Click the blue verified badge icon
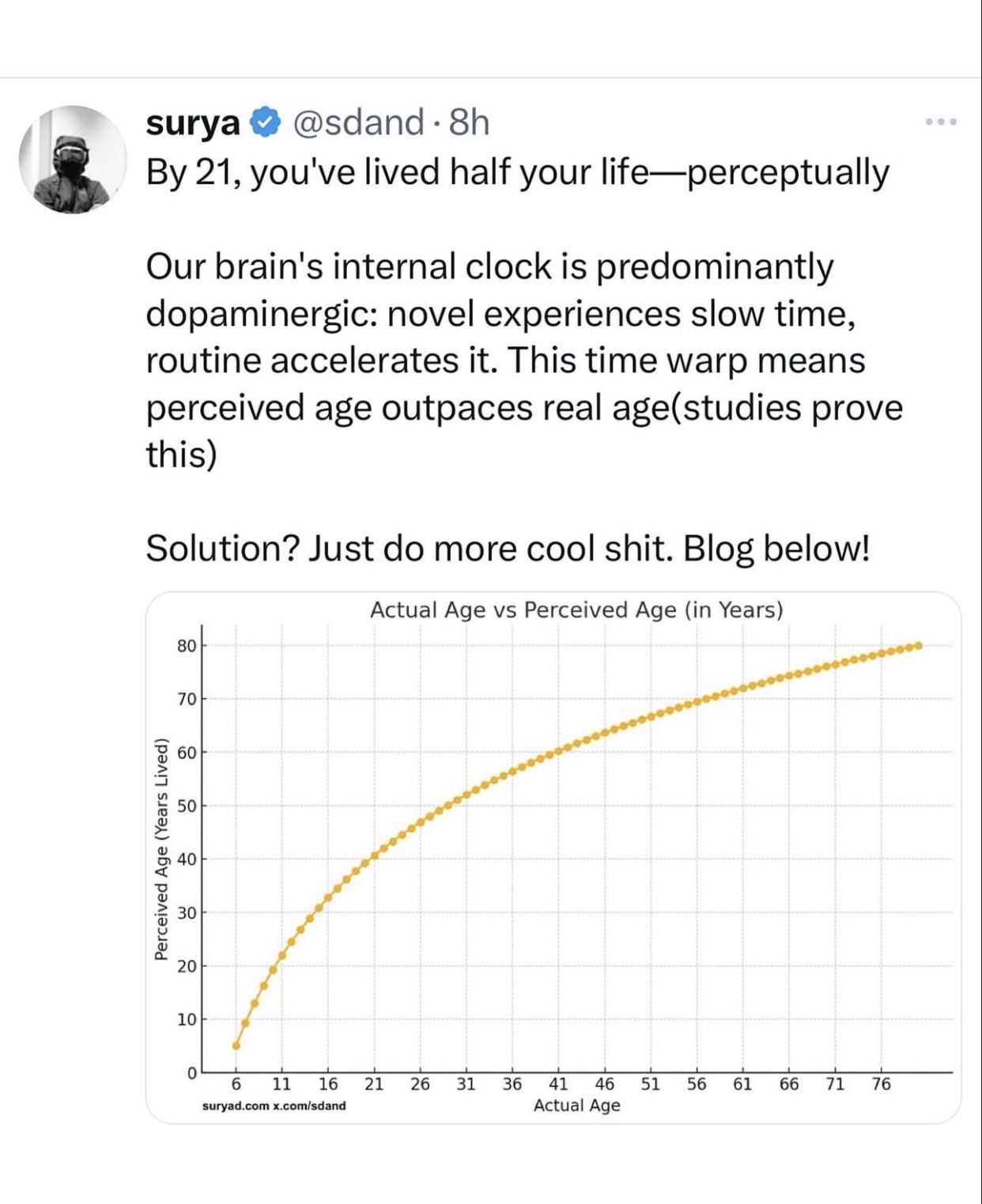Viewport: 982px width, 1204px height. (x=266, y=123)
